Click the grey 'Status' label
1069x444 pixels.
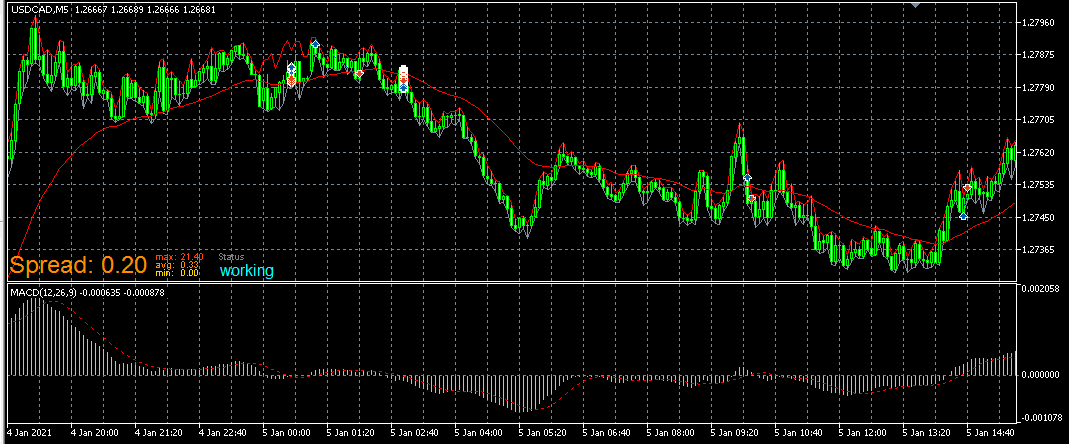(x=231, y=257)
